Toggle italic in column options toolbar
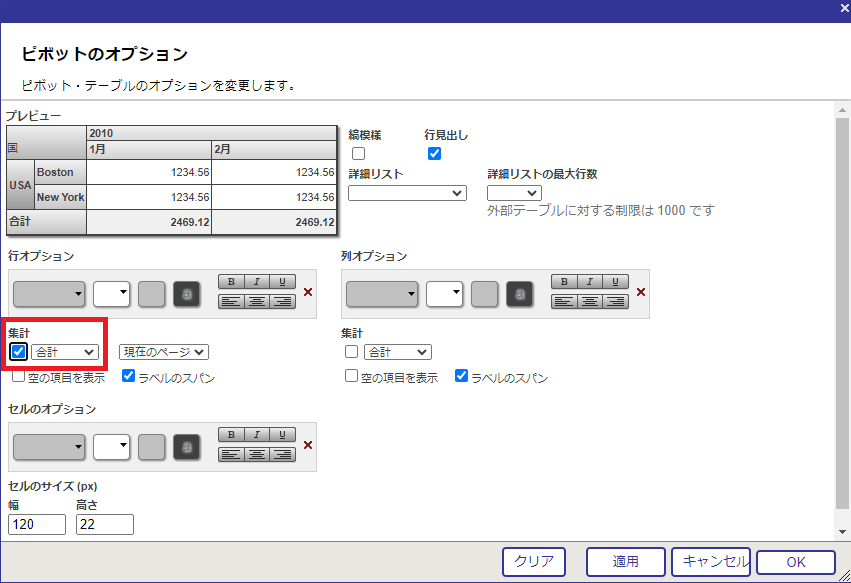The image size is (851, 583). 589,282
